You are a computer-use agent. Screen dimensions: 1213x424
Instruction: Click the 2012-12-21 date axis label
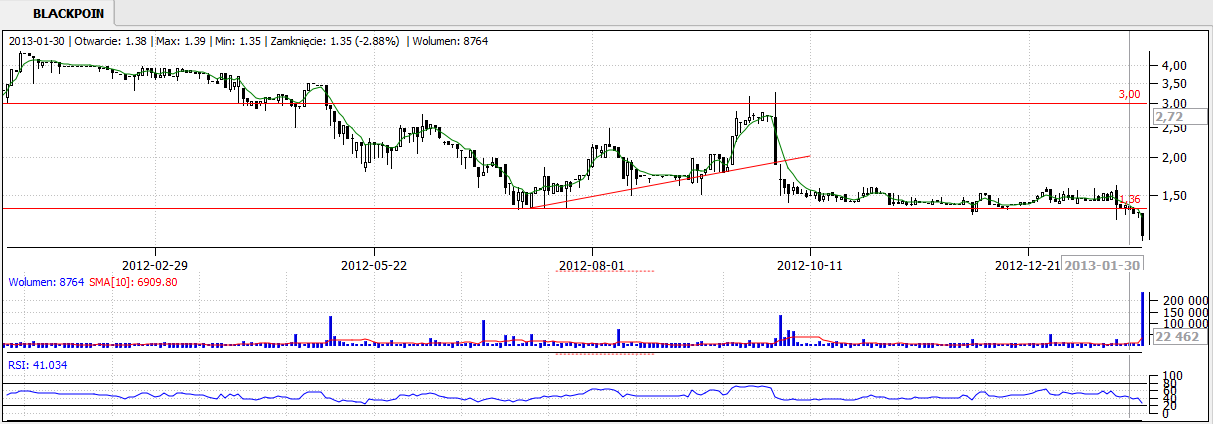1027,265
